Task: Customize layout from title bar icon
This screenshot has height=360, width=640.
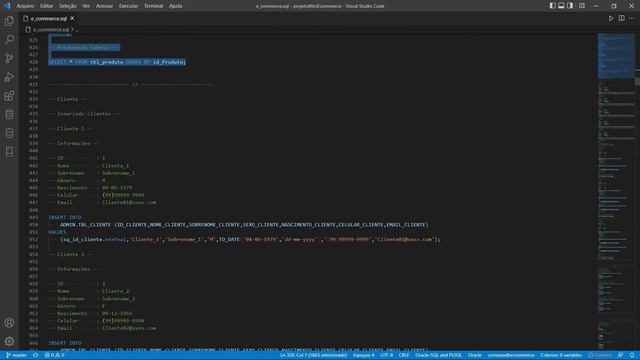Action: pyautogui.click(x=582, y=6)
